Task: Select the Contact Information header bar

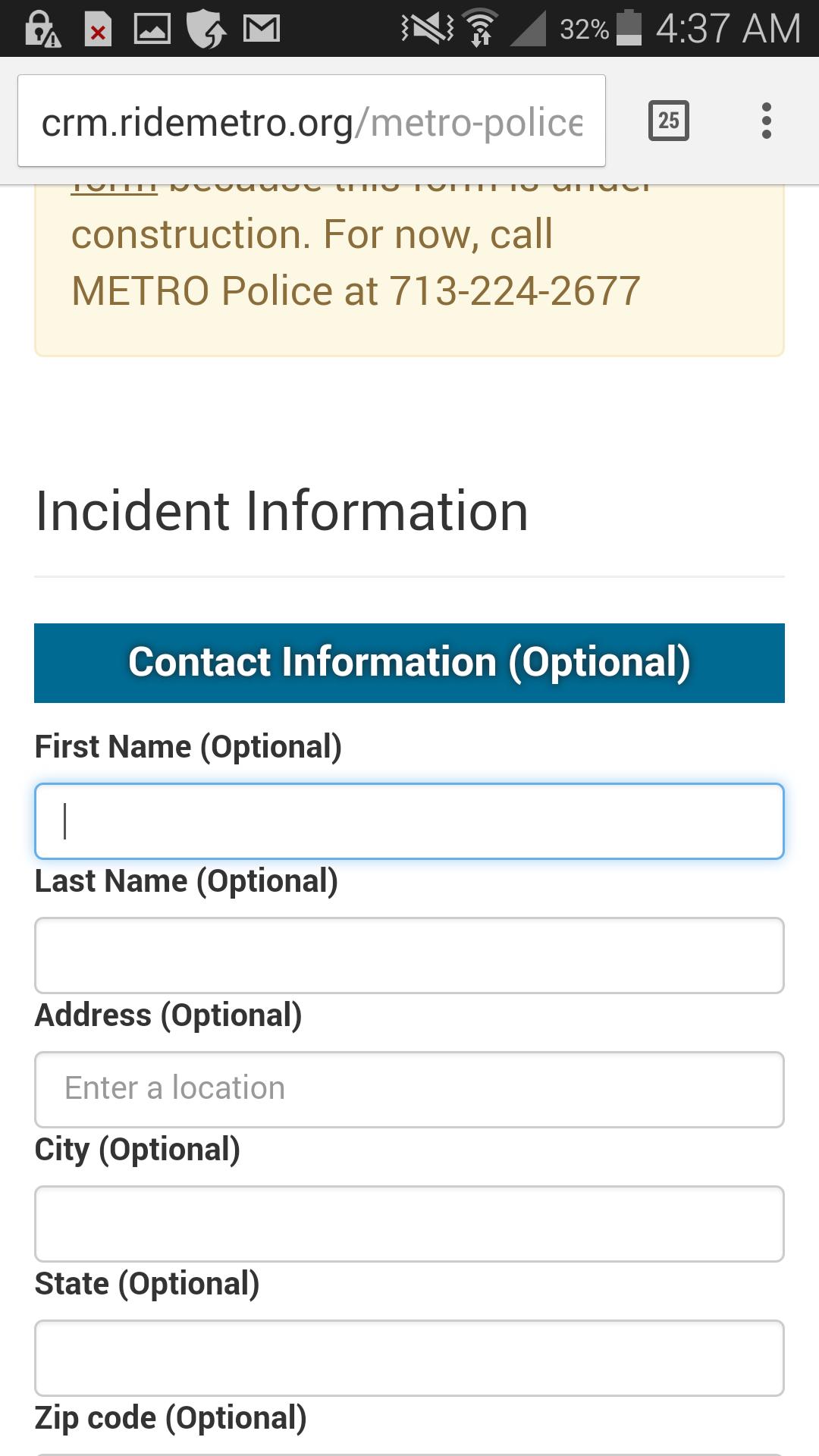Action: (x=408, y=661)
